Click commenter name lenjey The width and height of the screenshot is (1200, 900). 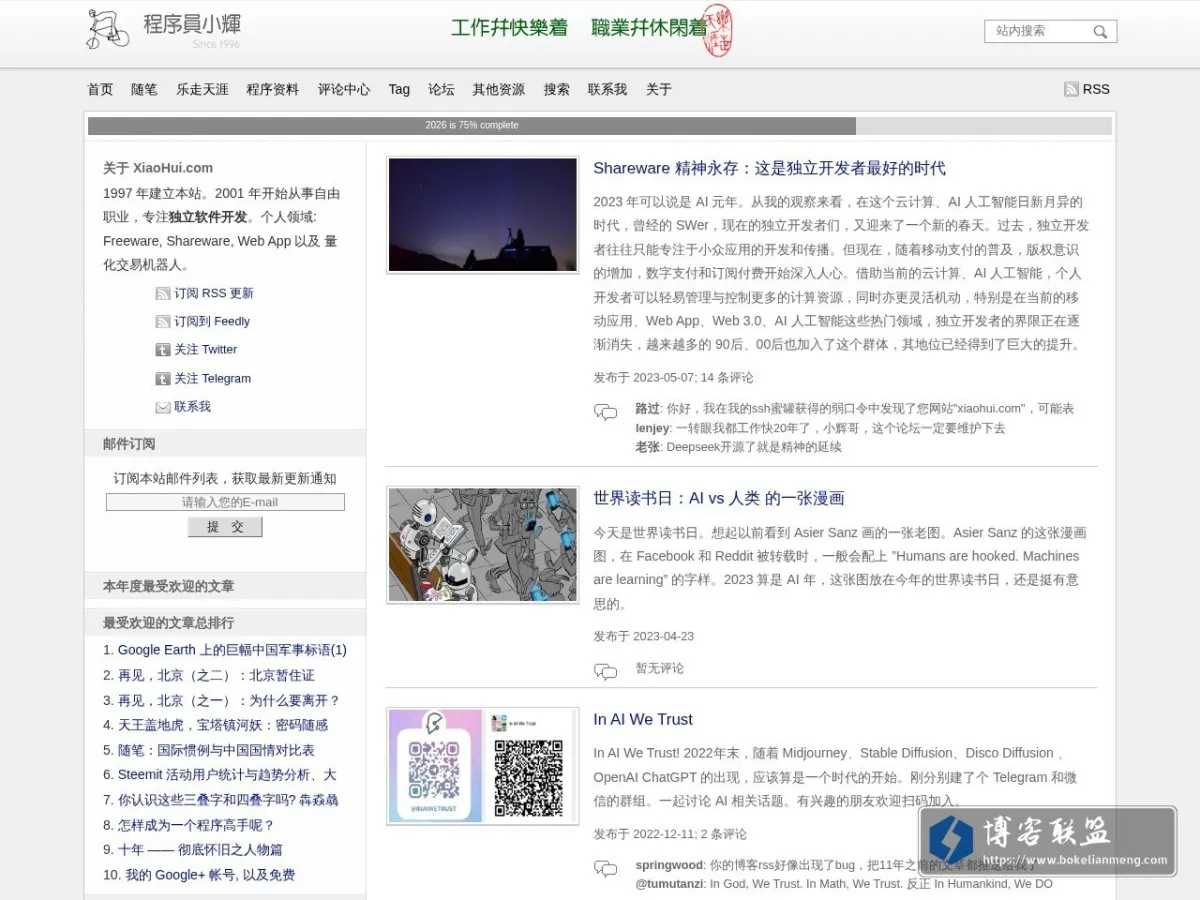[x=652, y=428]
